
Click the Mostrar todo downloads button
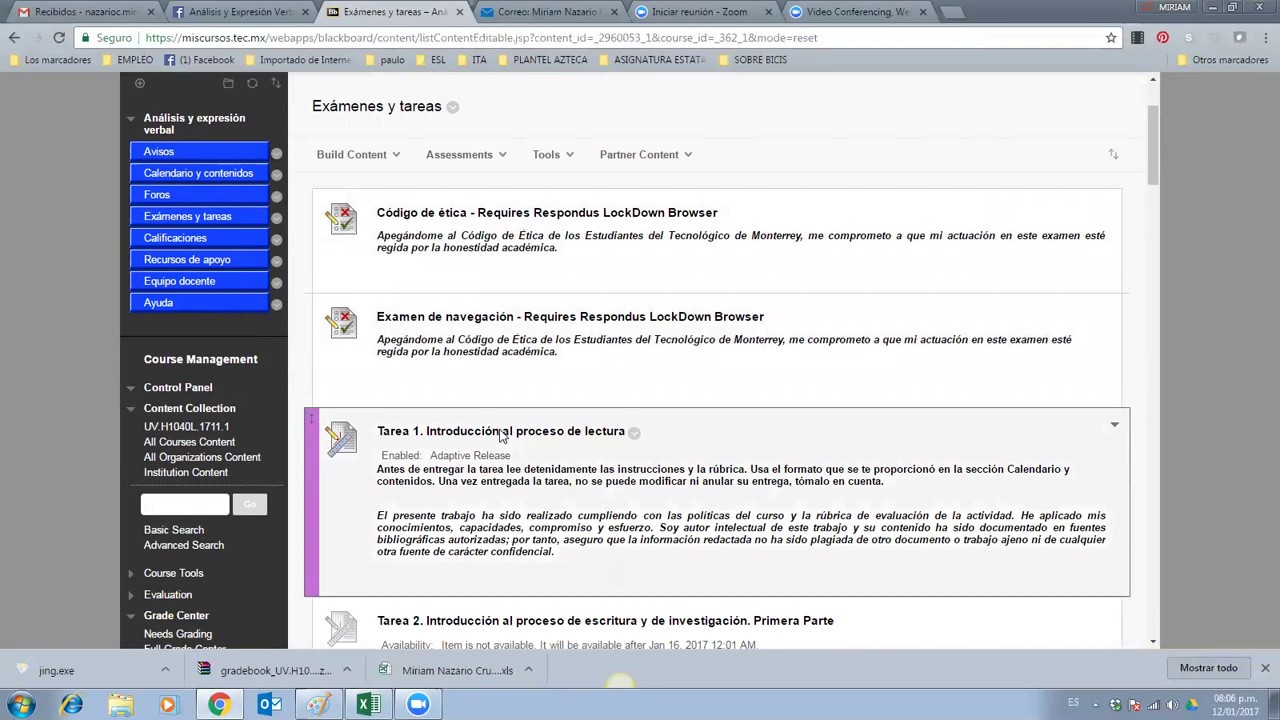tap(1208, 668)
